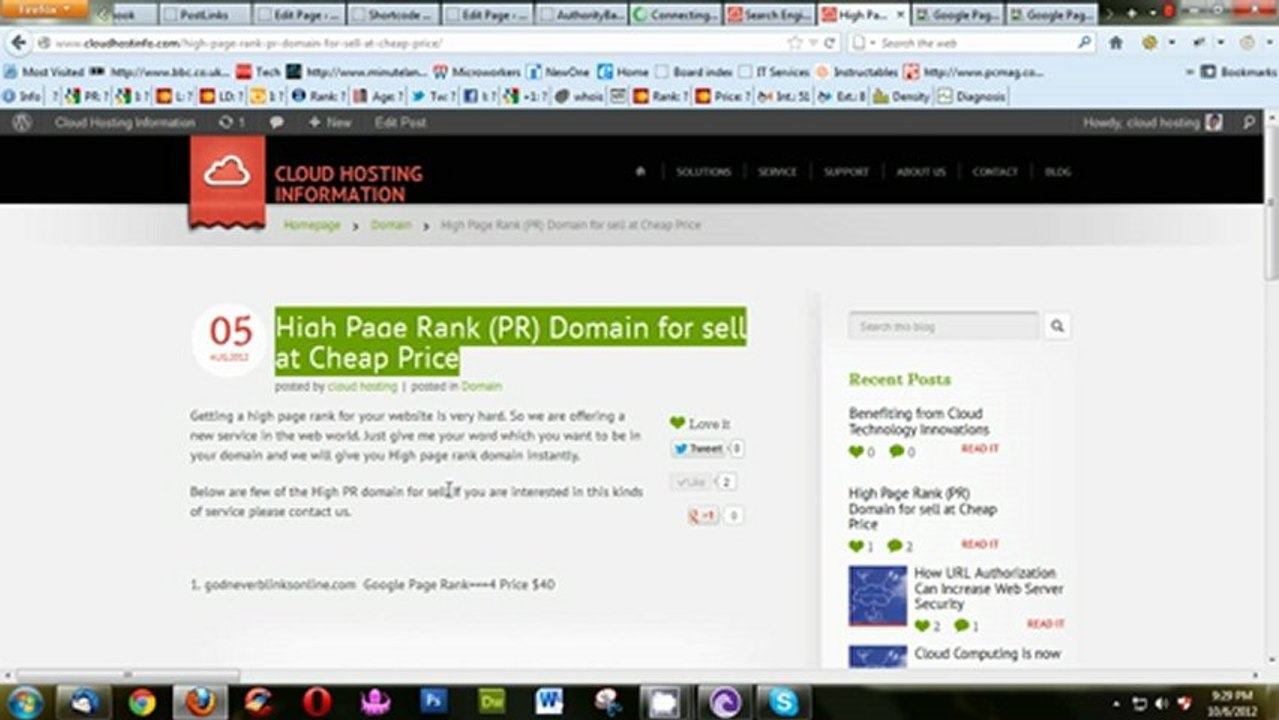This screenshot has width=1279, height=720.
Task: Click the search magnifier in the browser search box
Action: point(1084,43)
